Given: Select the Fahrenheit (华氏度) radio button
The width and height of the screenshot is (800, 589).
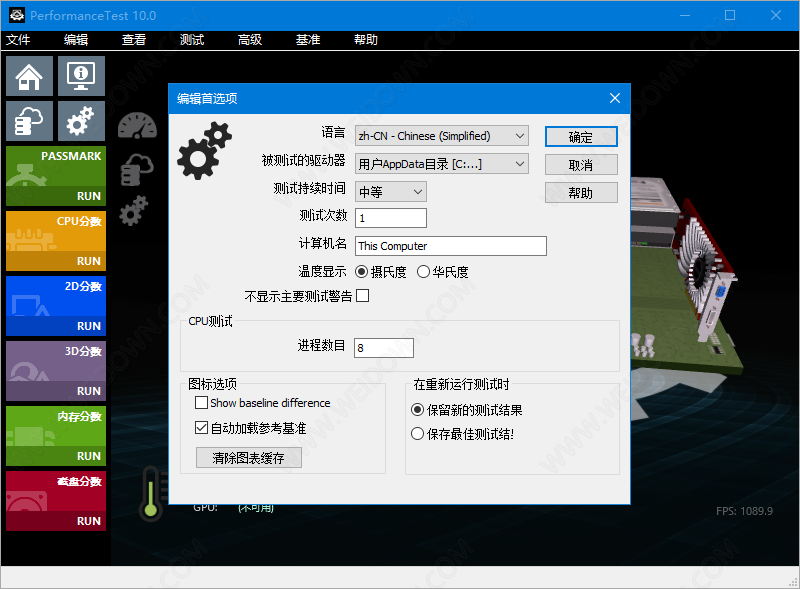Looking at the screenshot, I should (423, 271).
